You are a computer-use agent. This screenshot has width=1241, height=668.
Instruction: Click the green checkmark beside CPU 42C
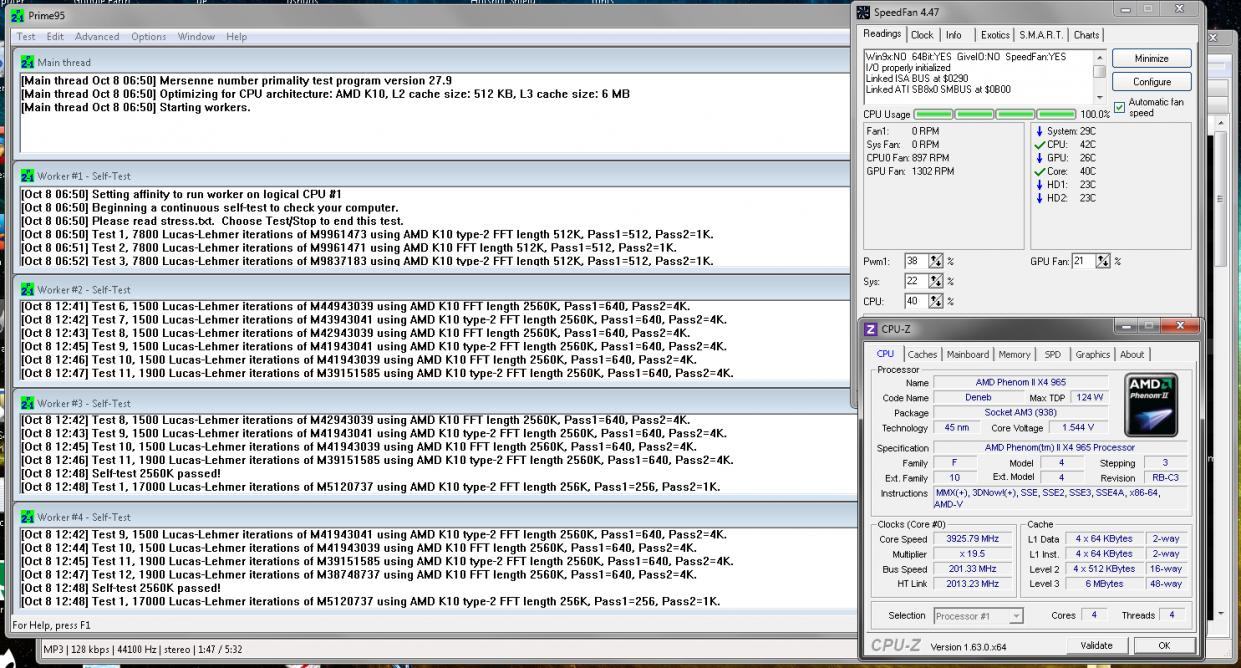point(1040,144)
